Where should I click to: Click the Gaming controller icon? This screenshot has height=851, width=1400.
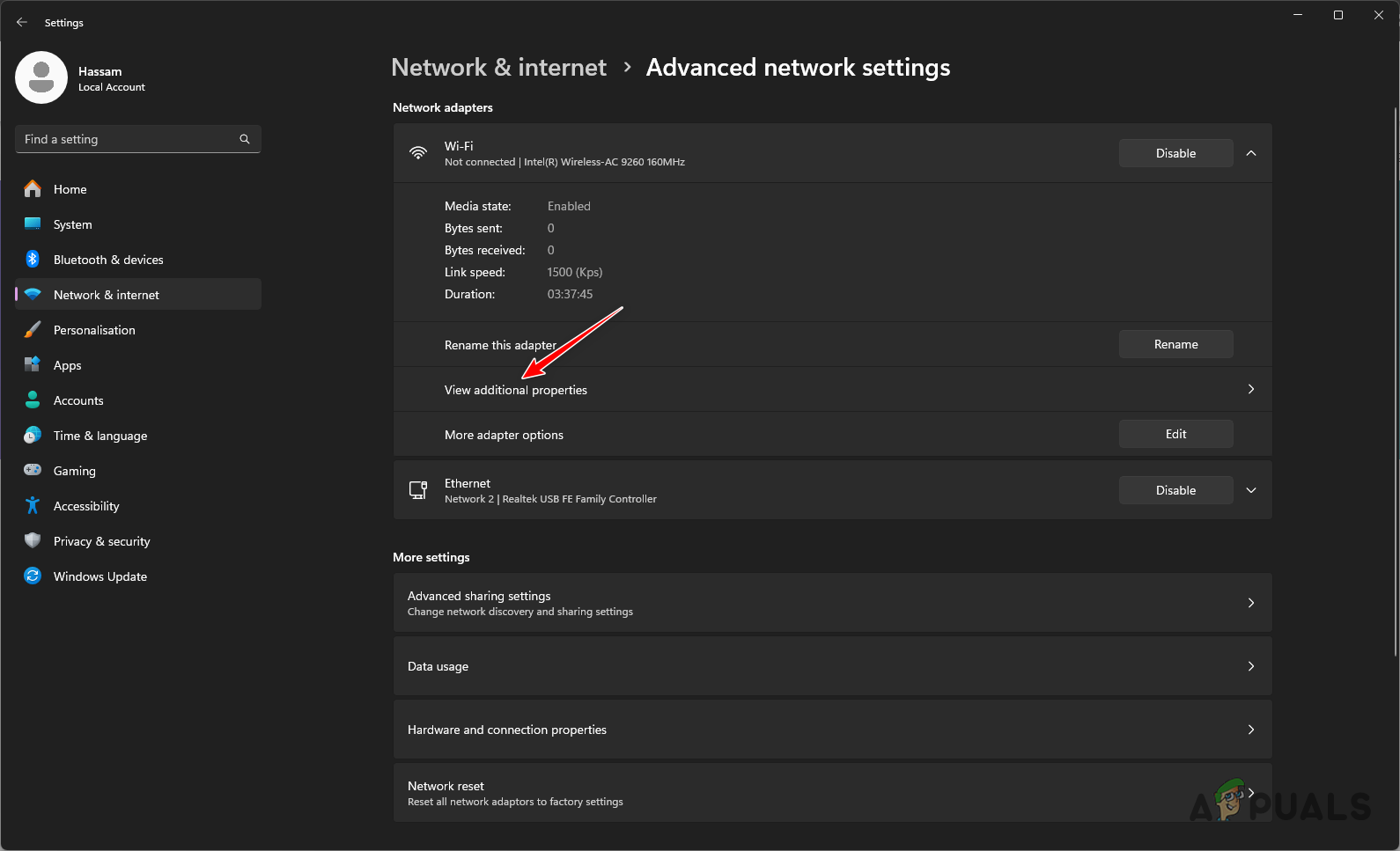point(33,471)
